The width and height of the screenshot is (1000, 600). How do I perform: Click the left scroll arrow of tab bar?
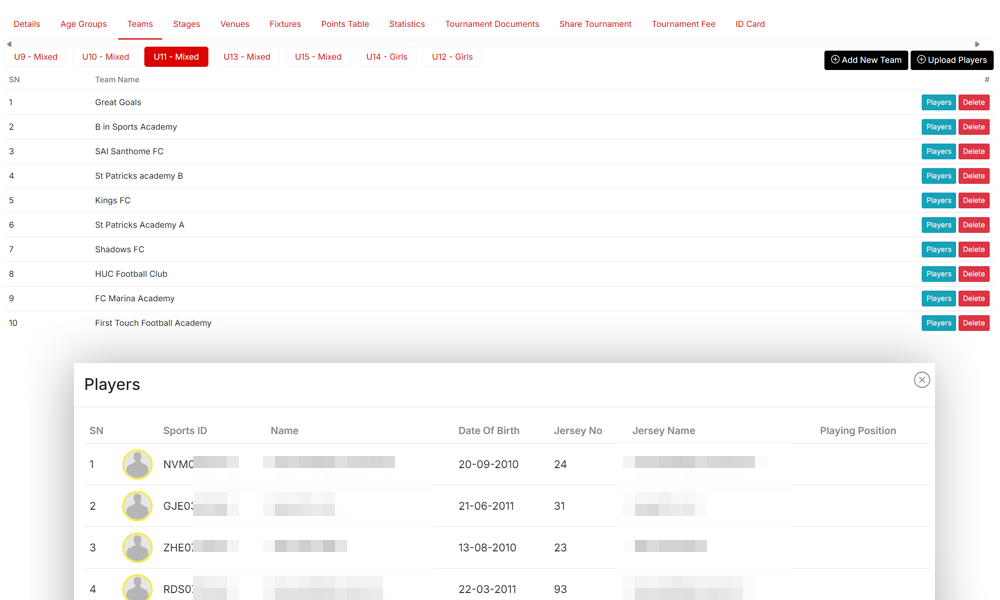(9, 44)
